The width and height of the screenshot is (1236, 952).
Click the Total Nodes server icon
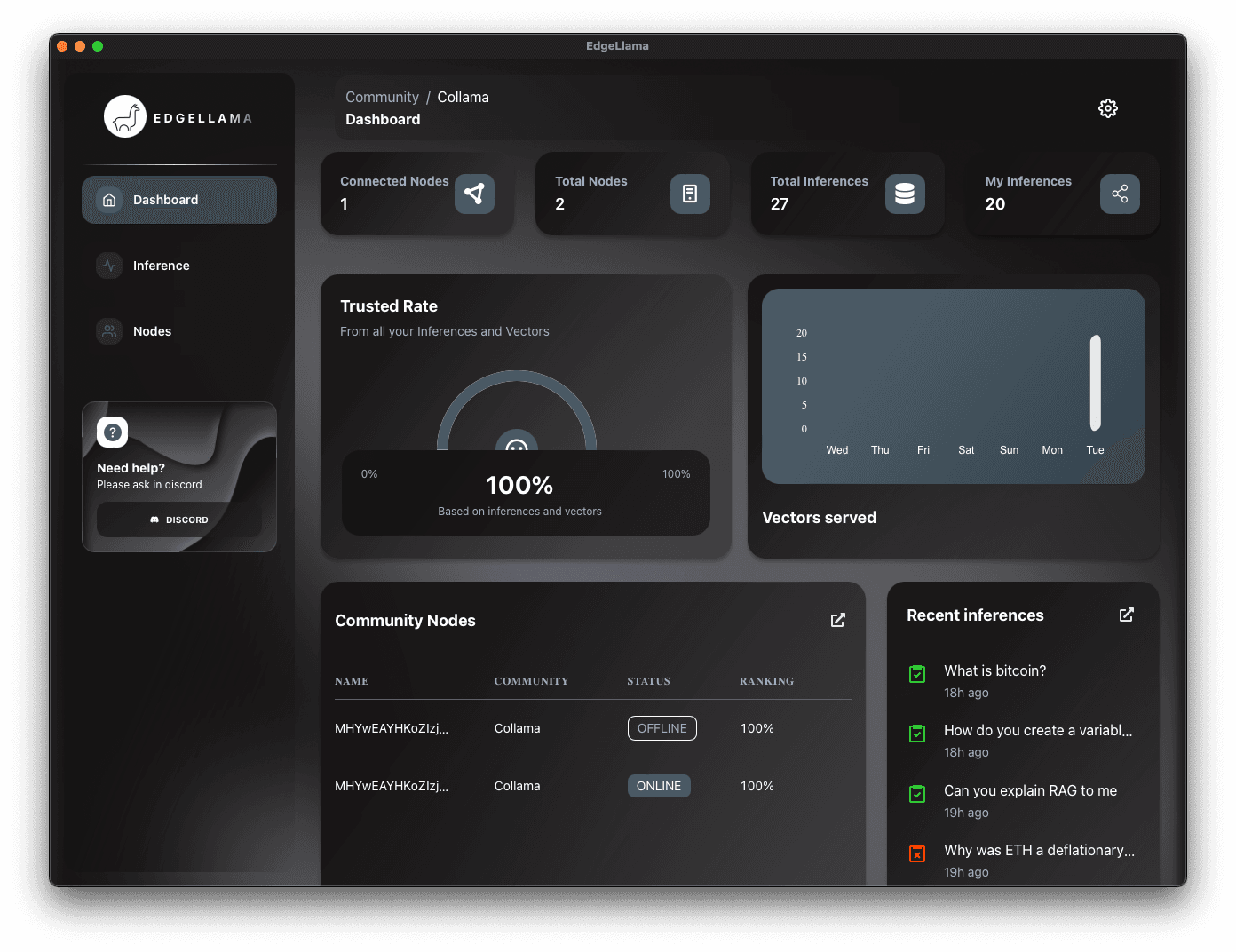689,194
